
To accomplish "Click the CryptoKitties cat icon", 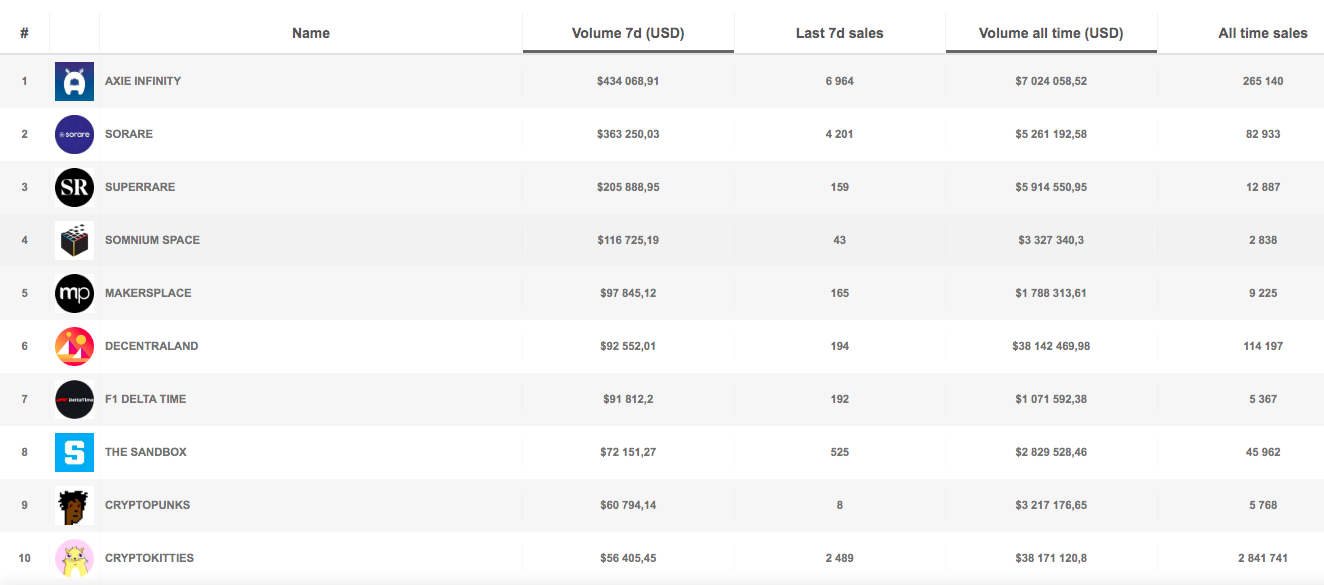I will (74, 558).
